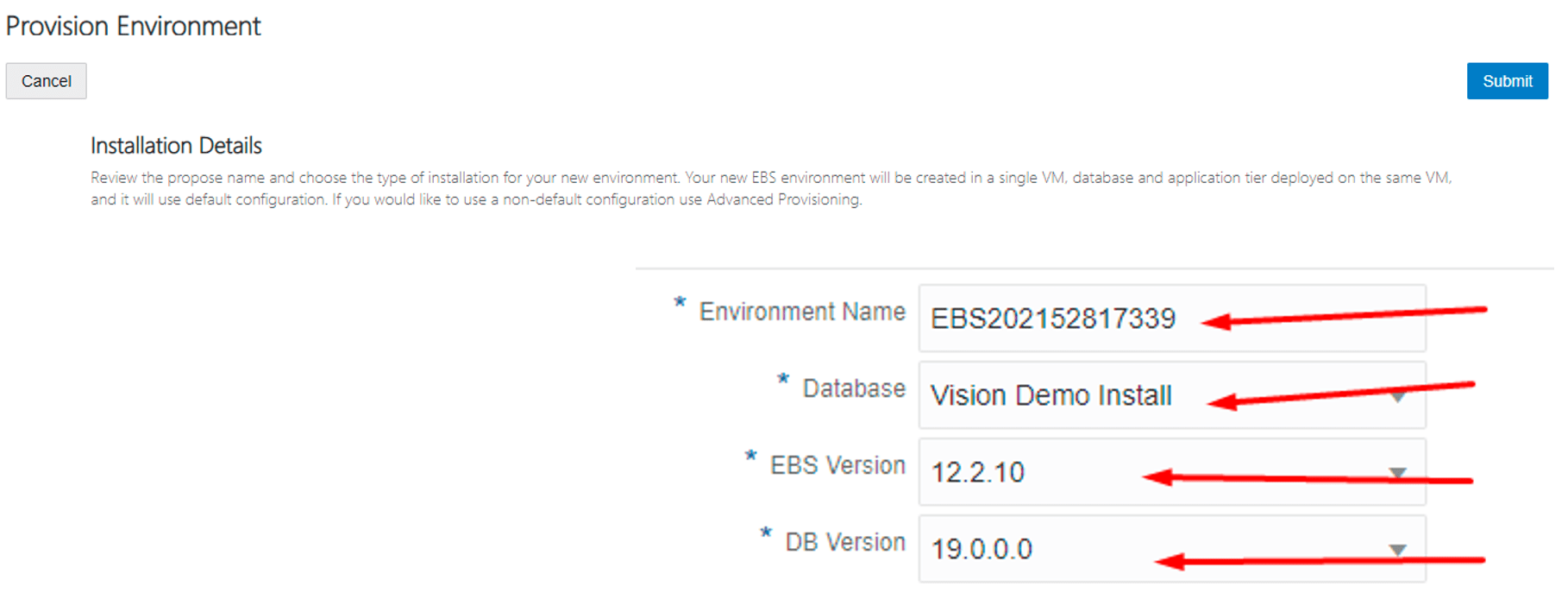Click the required asterisk beside DB Version
This screenshot has width=1568, height=593.
point(765,533)
